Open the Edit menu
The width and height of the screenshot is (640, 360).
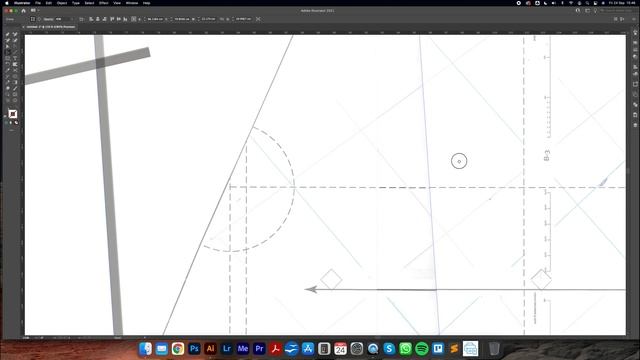click(49, 3)
